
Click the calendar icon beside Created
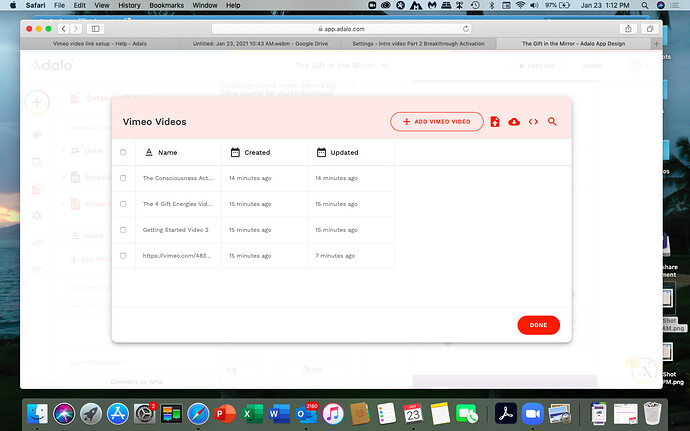pos(235,152)
